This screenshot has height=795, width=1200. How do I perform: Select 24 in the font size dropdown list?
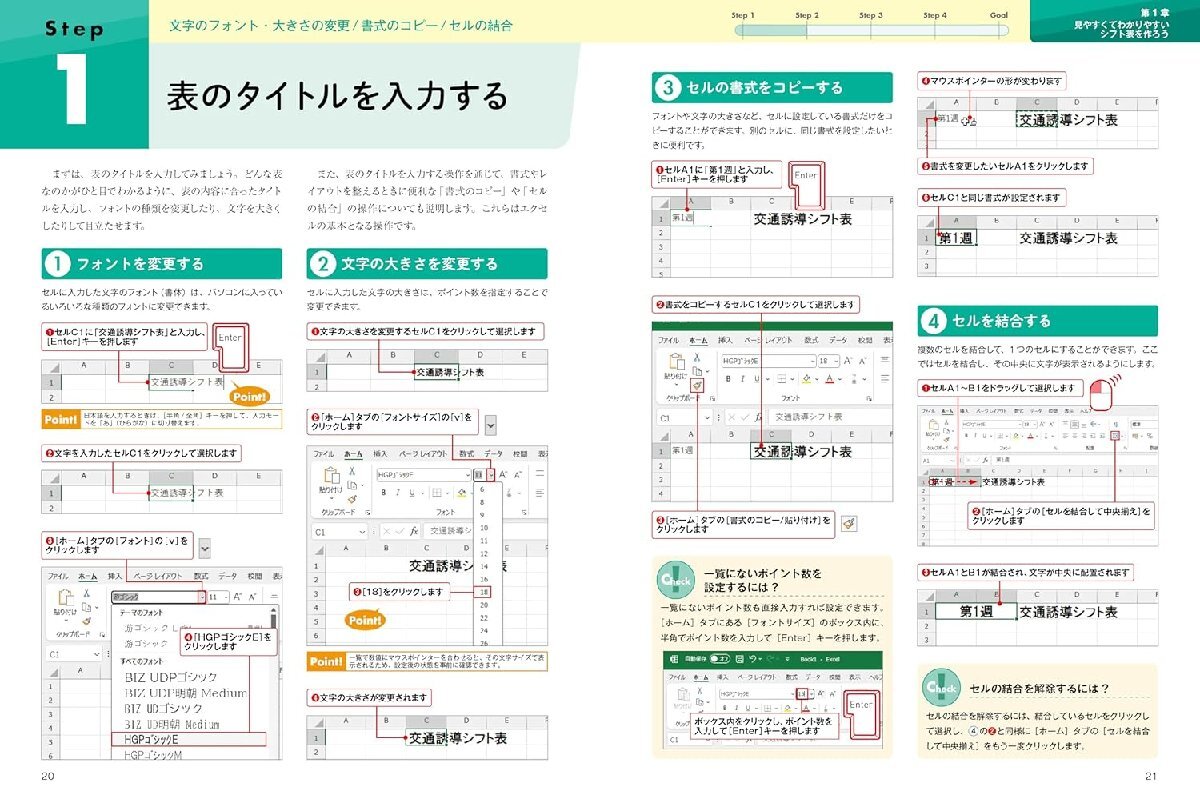[x=483, y=631]
